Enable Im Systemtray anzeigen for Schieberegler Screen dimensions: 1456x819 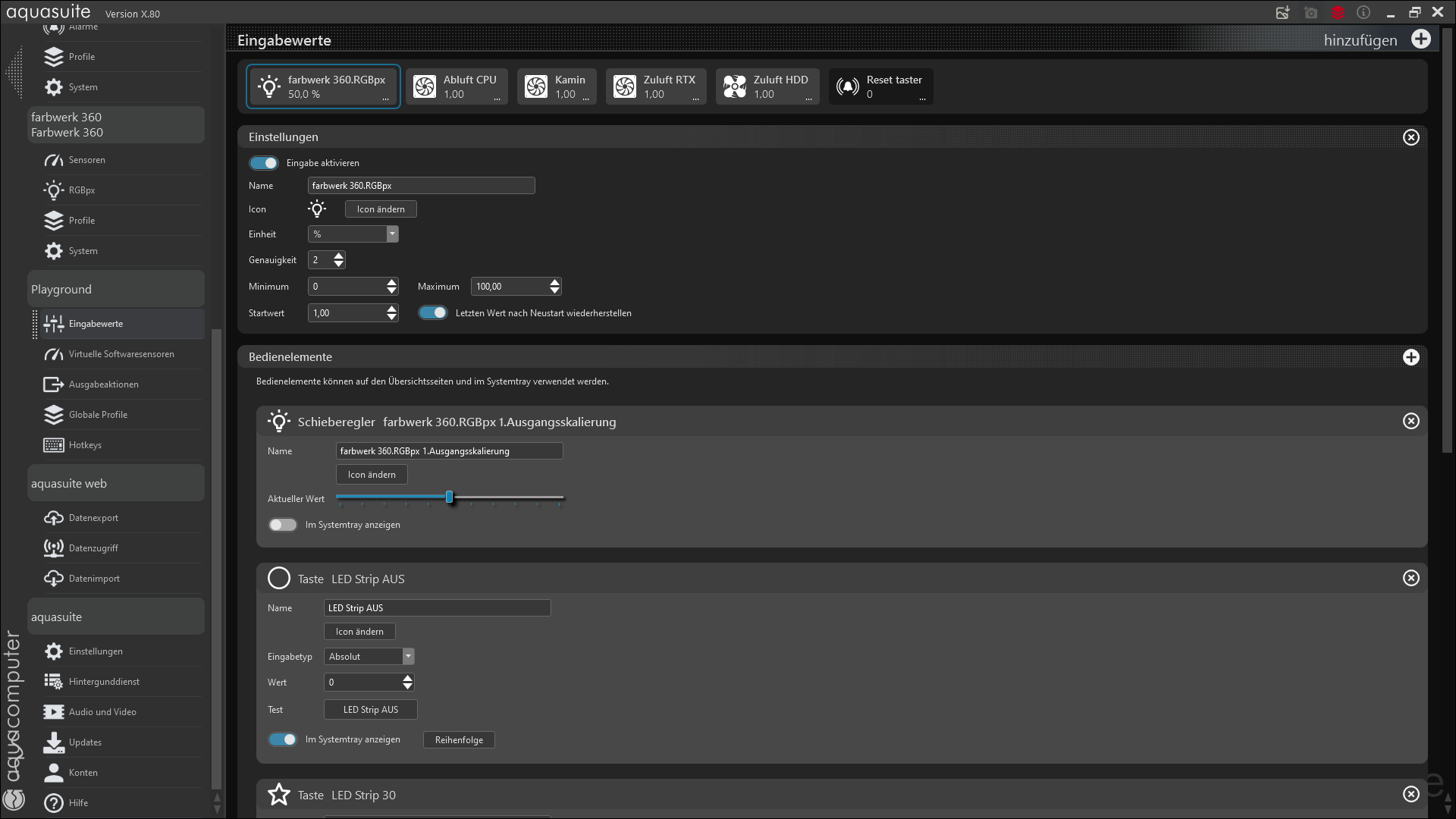(x=283, y=525)
